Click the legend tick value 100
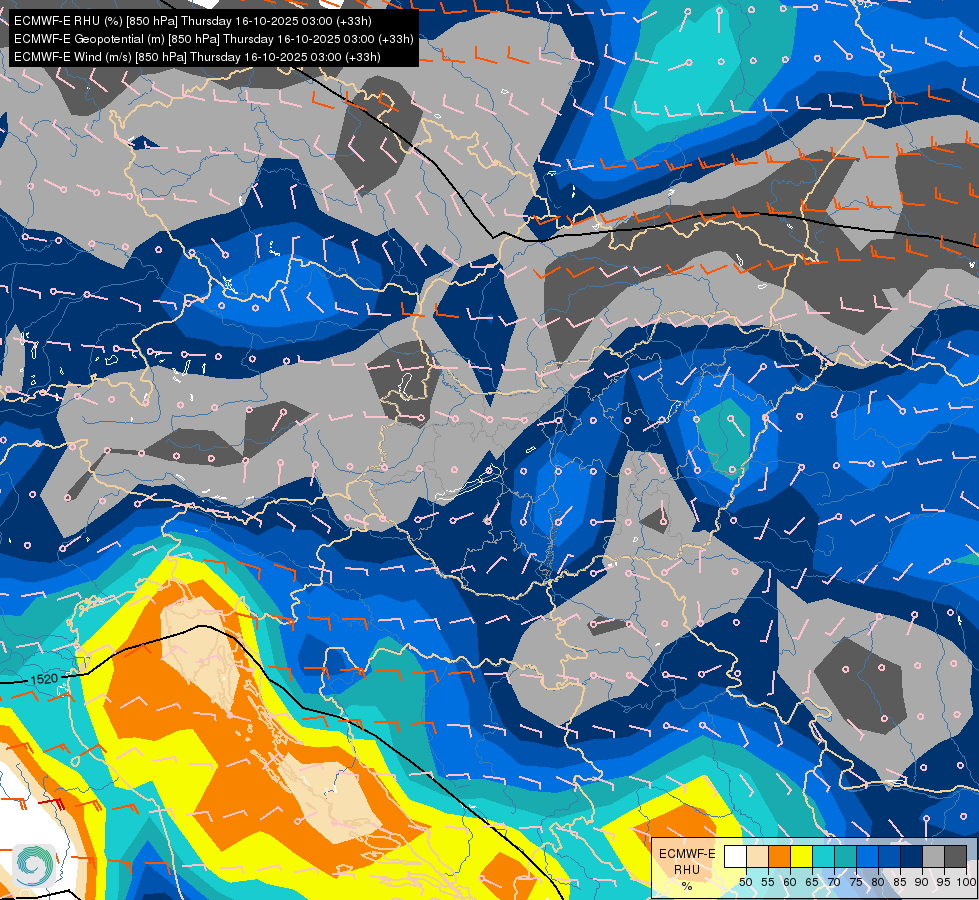This screenshot has width=979, height=900. tap(966, 882)
